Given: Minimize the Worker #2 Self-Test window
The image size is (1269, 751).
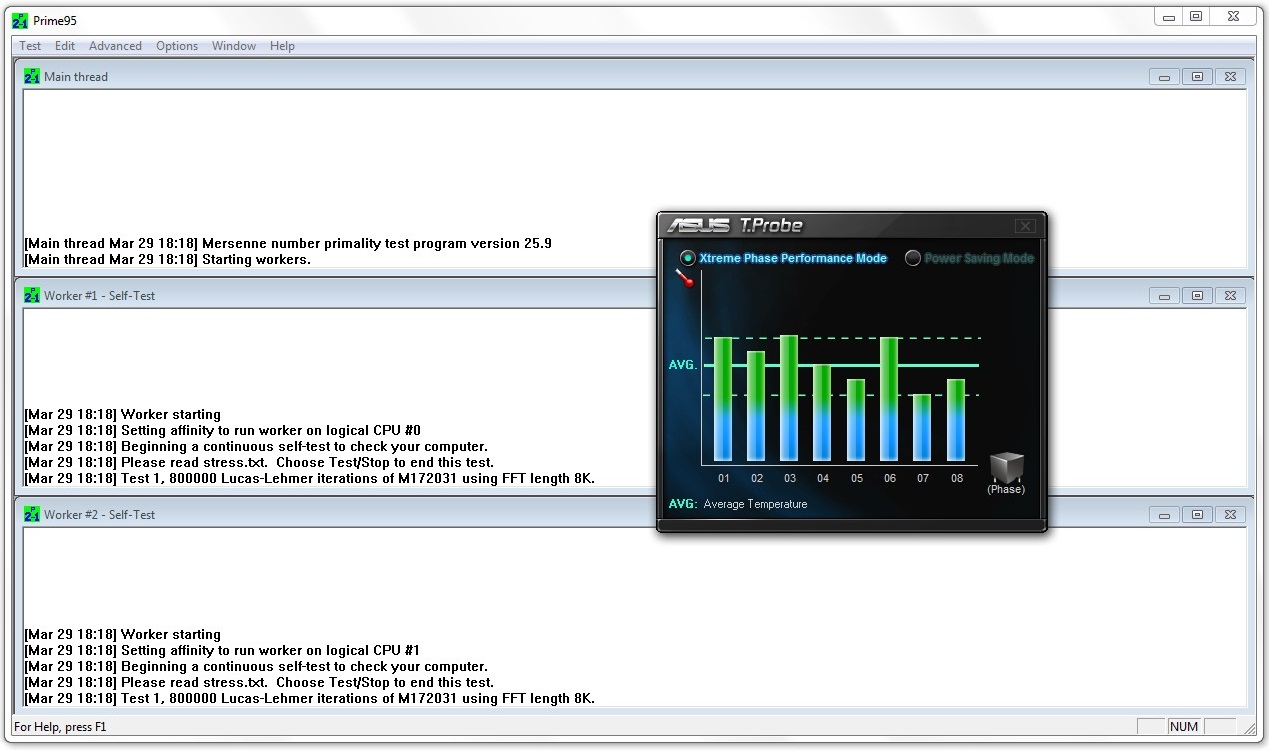Looking at the screenshot, I should pos(1164,515).
